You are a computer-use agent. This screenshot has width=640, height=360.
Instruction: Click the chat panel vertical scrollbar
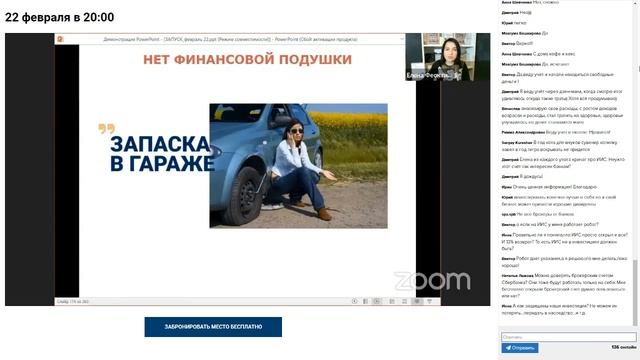coord(635,292)
